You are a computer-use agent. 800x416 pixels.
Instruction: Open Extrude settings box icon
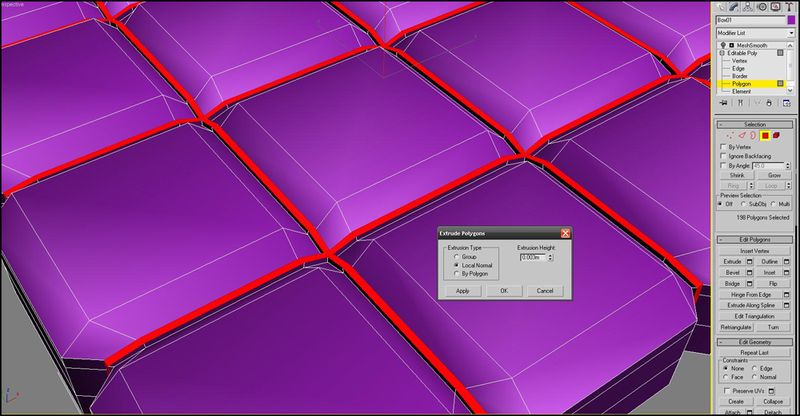(749, 261)
